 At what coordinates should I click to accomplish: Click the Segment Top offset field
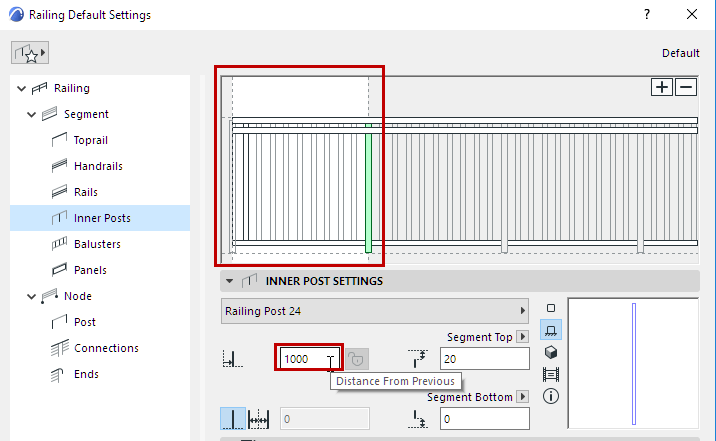484,359
